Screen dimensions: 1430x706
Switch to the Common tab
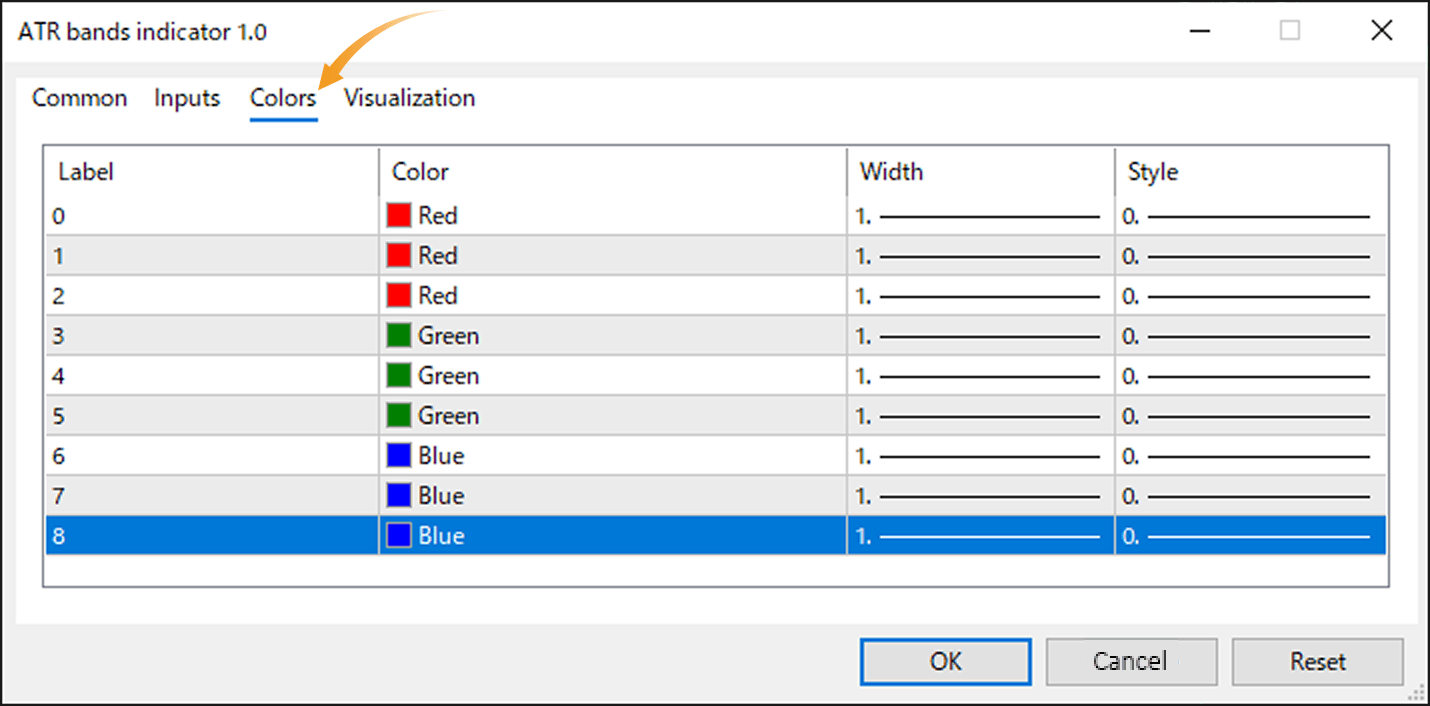coord(79,97)
